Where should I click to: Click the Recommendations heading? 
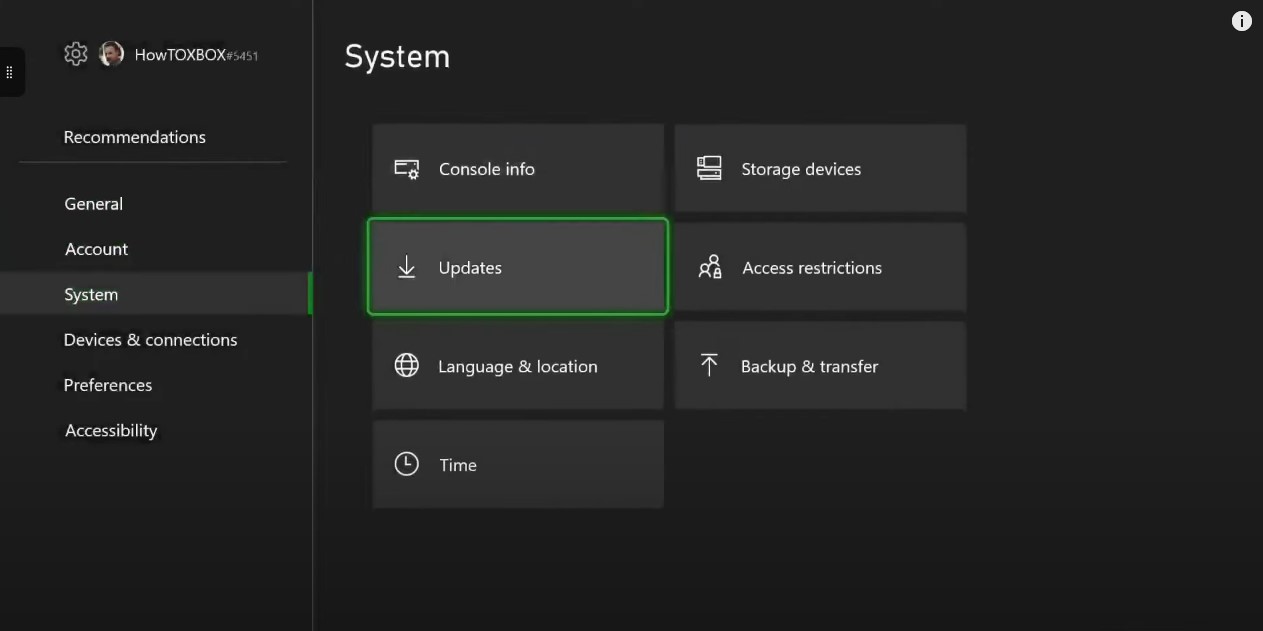coord(135,137)
